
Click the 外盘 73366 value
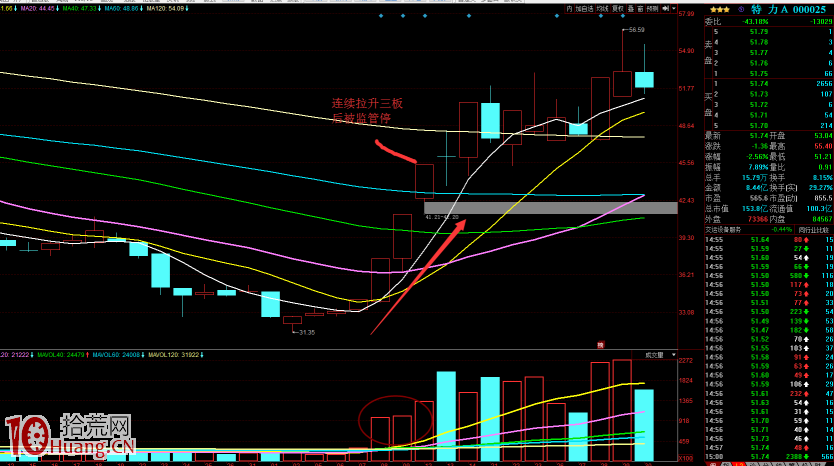(x=757, y=219)
